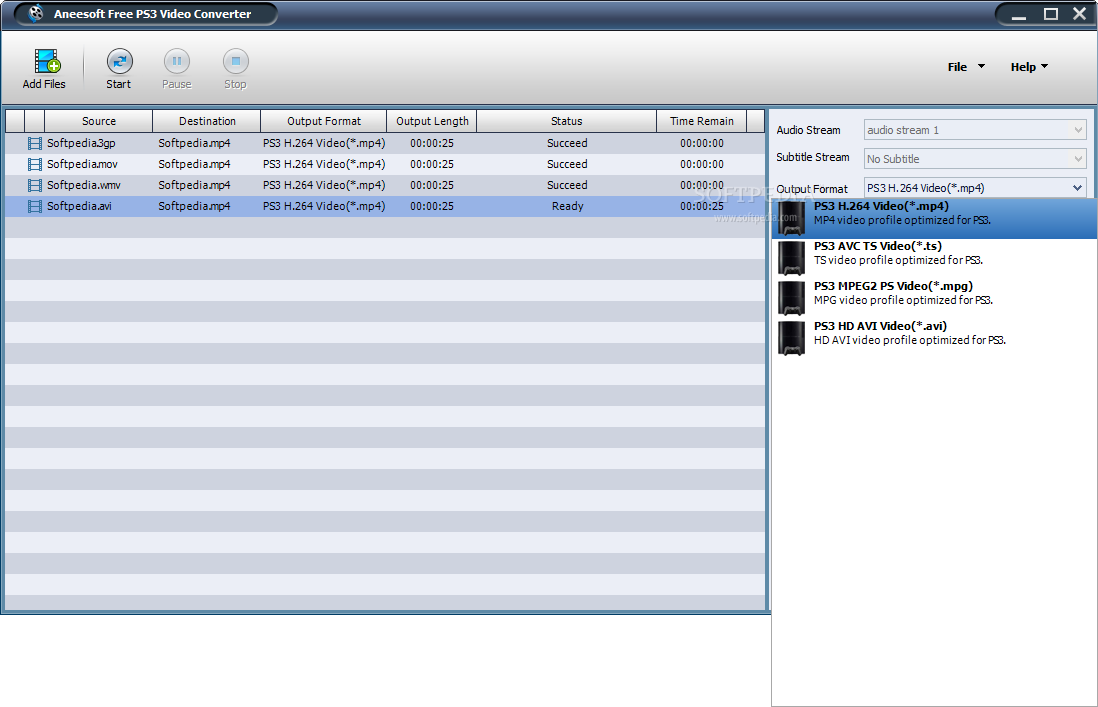Click PS3 console icon for HD AVI profile

(791, 337)
